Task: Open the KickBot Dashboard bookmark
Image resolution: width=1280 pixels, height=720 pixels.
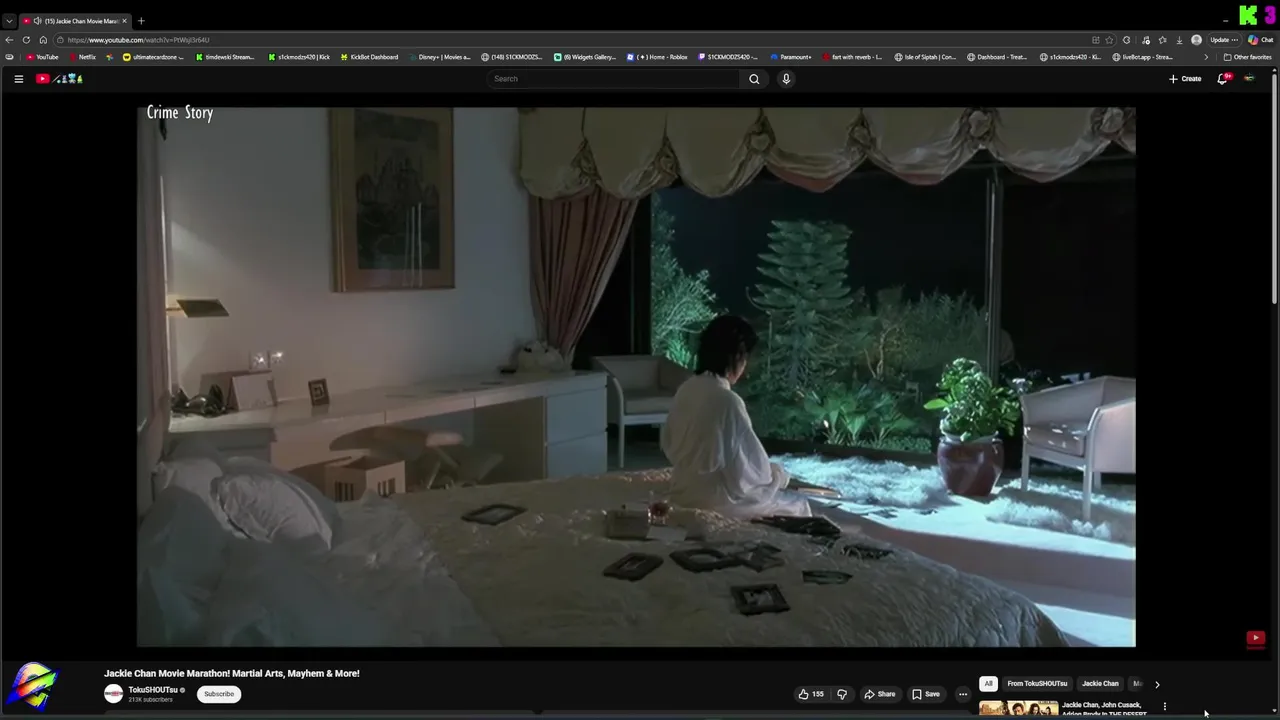Action: [369, 57]
